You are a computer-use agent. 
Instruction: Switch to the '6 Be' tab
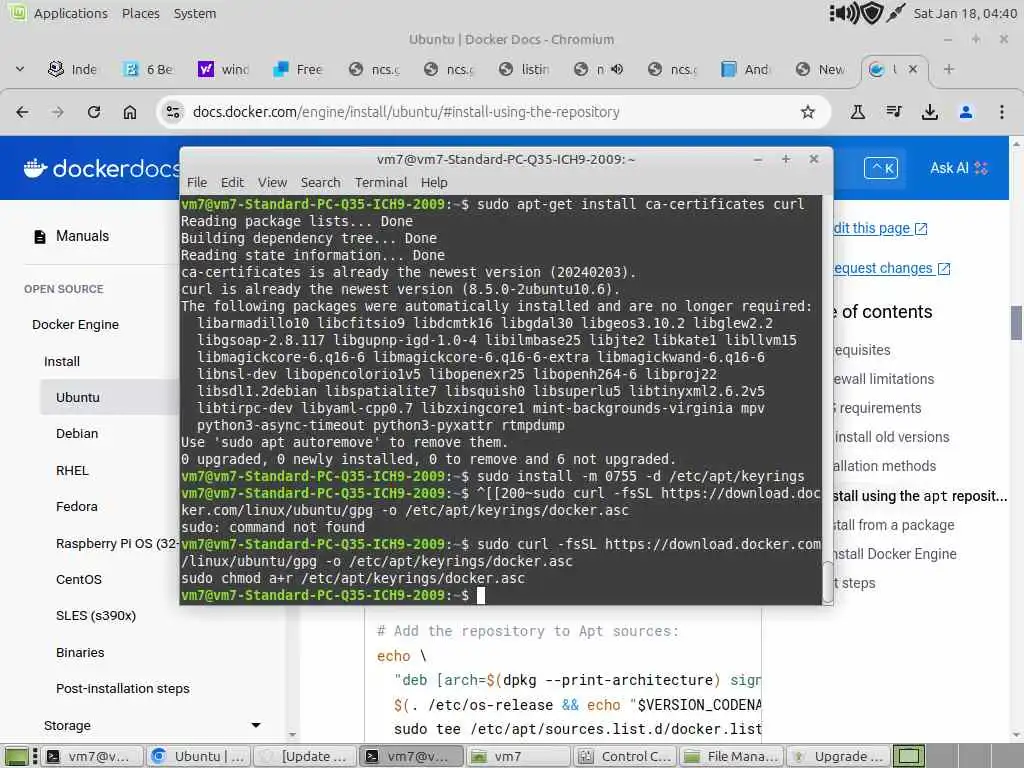click(148, 69)
